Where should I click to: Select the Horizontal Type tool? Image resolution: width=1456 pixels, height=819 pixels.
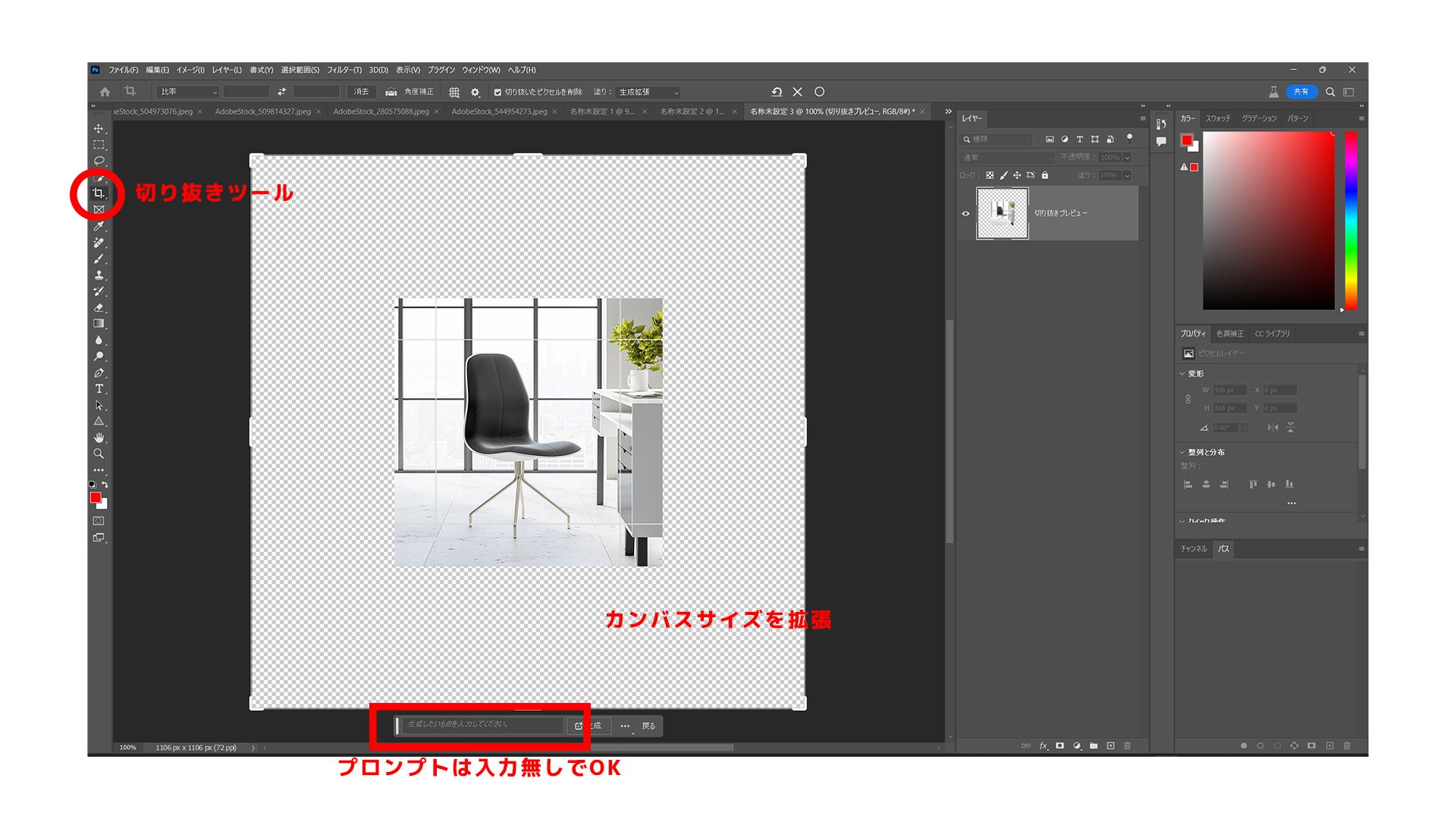click(x=99, y=388)
